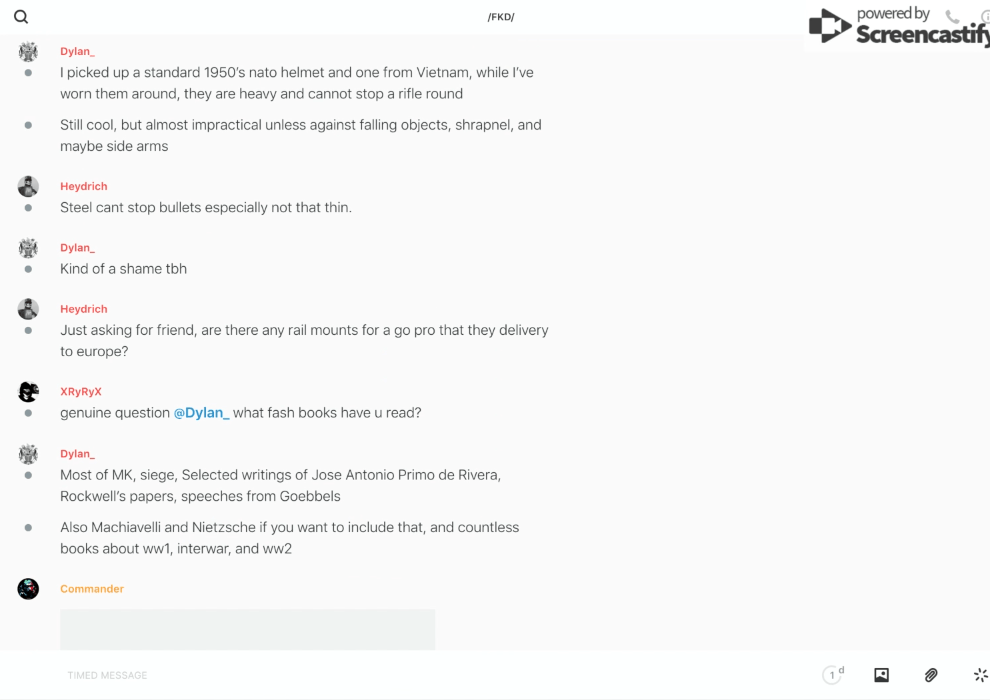990x700 pixels.
Task: Open Commander's profile via username
Action: 92,589
